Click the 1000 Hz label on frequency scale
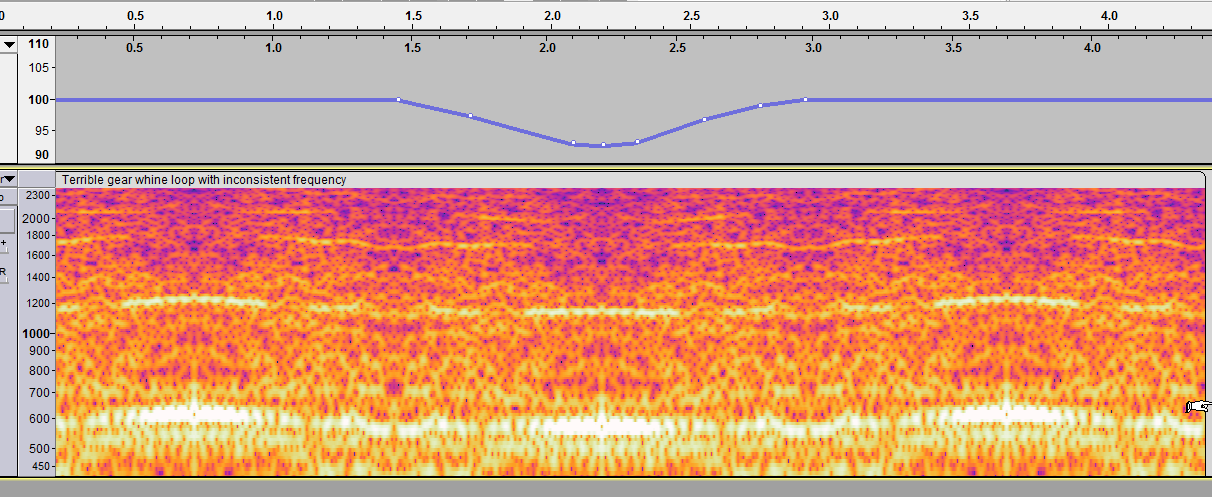1212x497 pixels. click(x=37, y=334)
